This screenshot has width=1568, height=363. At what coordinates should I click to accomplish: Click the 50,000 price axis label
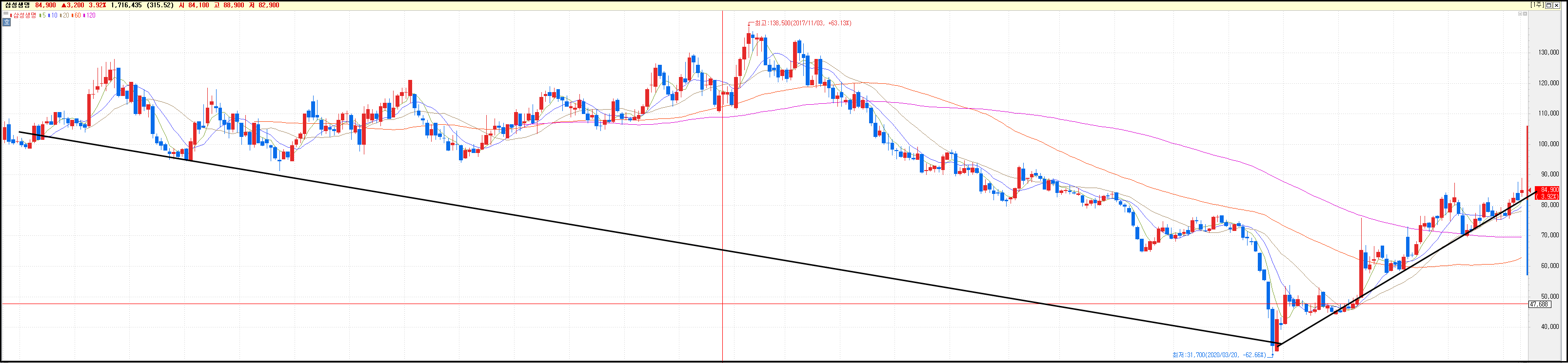[x=1550, y=297]
